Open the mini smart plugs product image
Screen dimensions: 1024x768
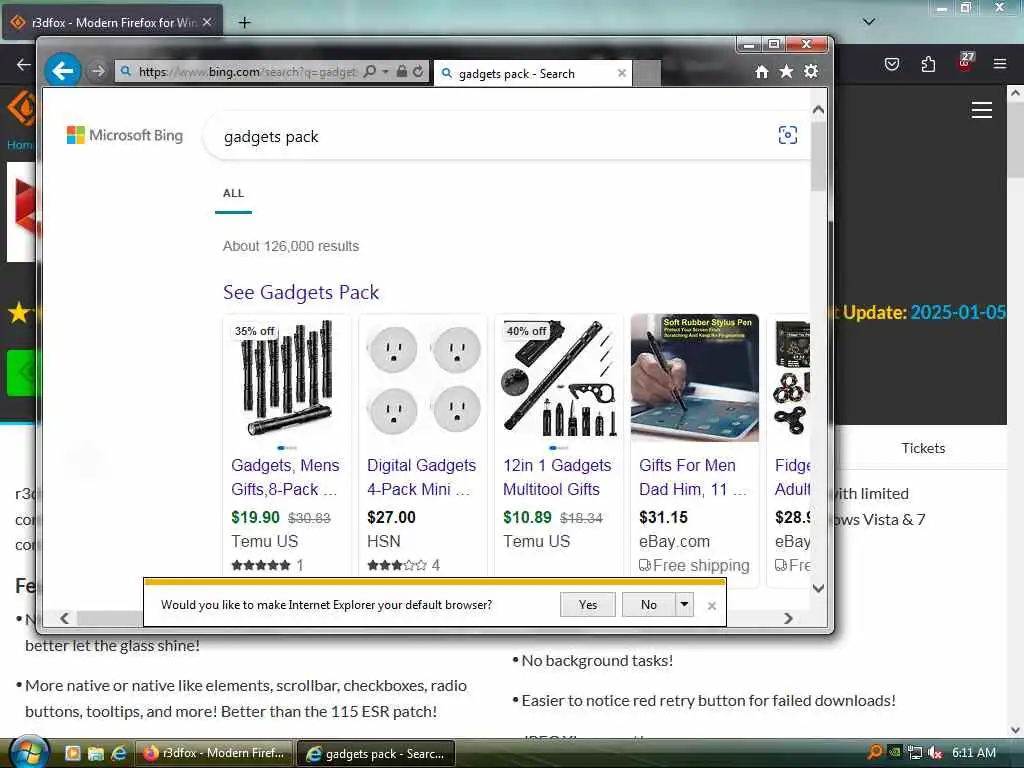pyautogui.click(x=423, y=379)
